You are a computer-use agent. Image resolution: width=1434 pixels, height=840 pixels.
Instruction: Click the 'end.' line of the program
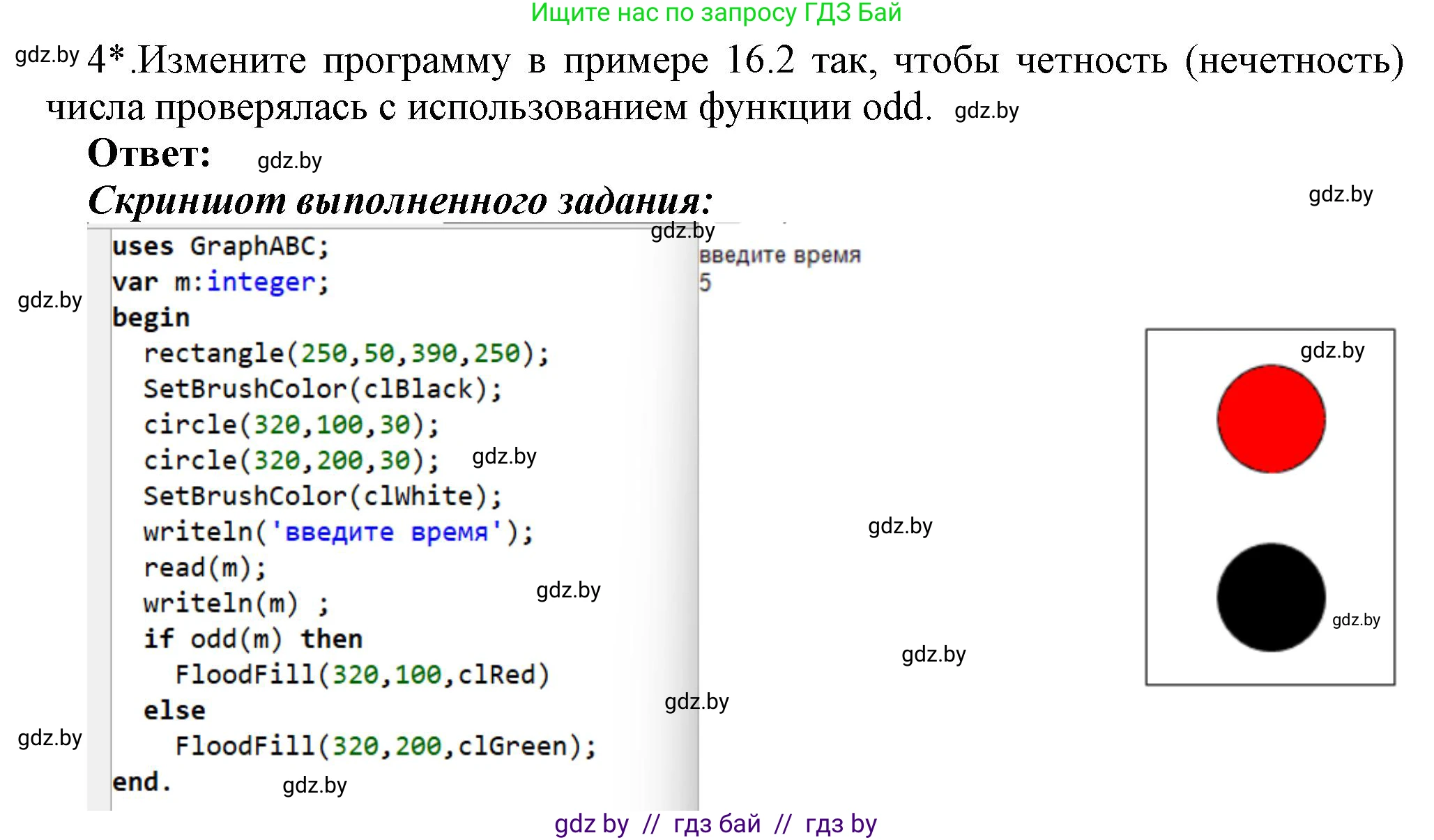coord(142,782)
